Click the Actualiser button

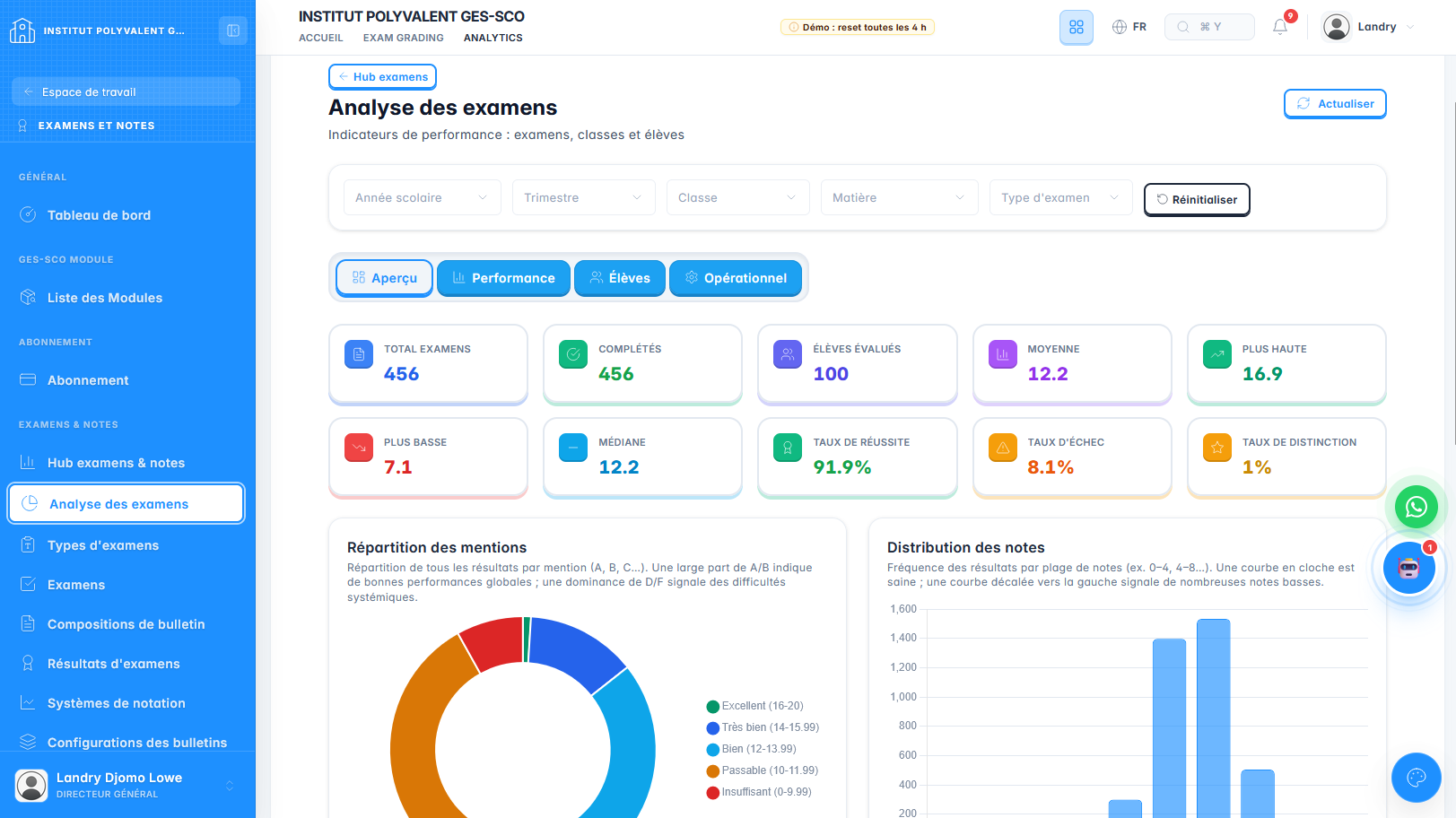(1335, 103)
